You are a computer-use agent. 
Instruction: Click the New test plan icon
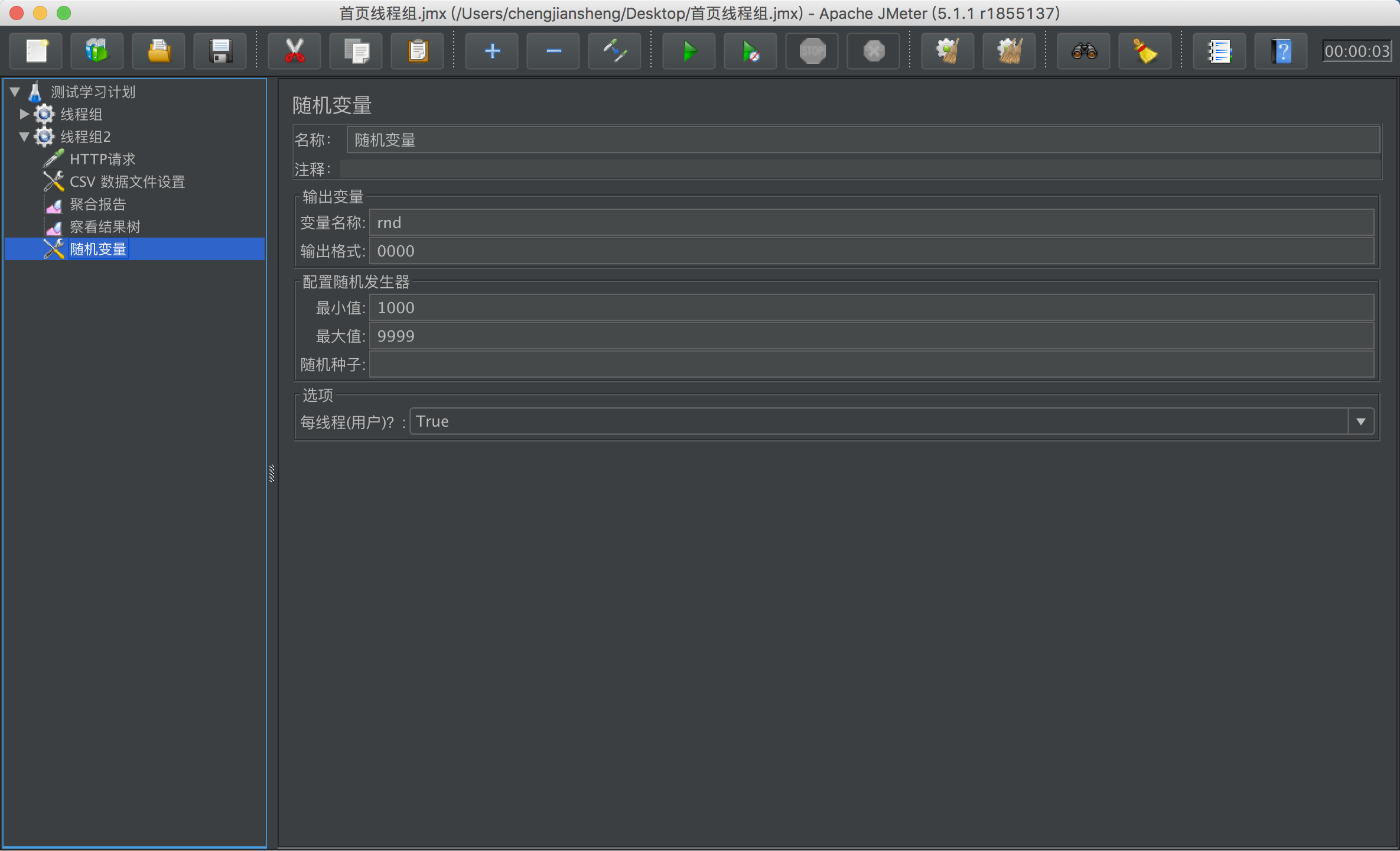pos(37,51)
